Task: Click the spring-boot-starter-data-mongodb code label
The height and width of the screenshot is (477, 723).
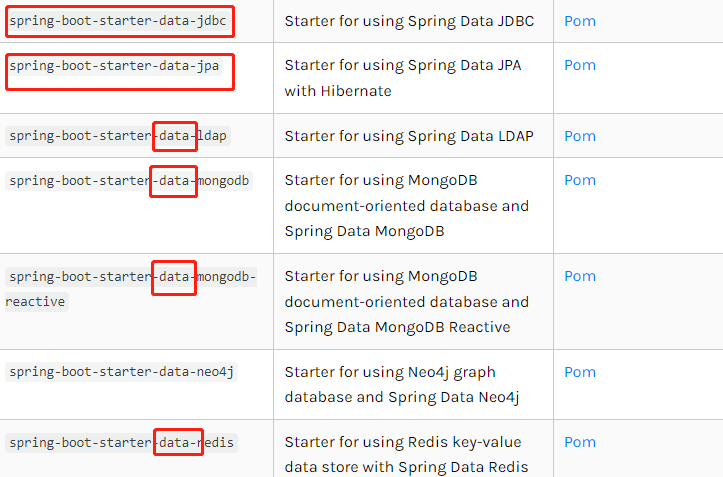Action: coord(129,180)
